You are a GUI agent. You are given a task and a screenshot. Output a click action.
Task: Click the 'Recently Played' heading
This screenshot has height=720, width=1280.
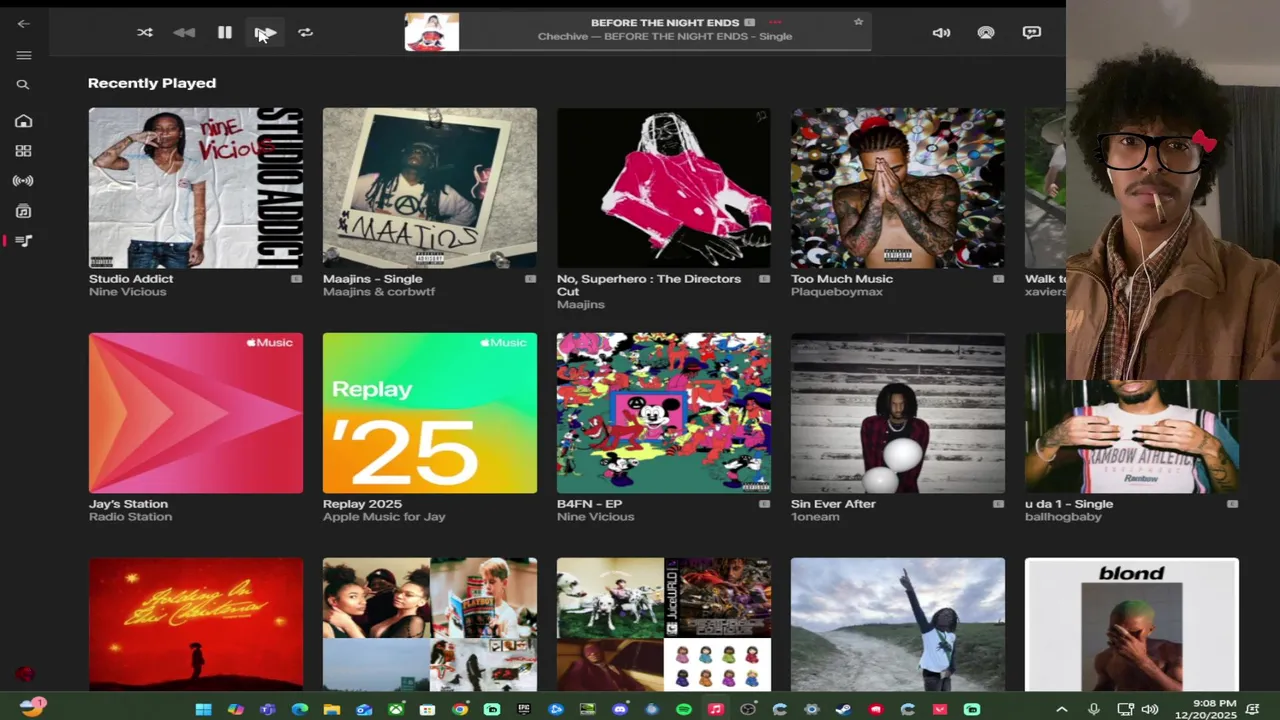click(152, 83)
